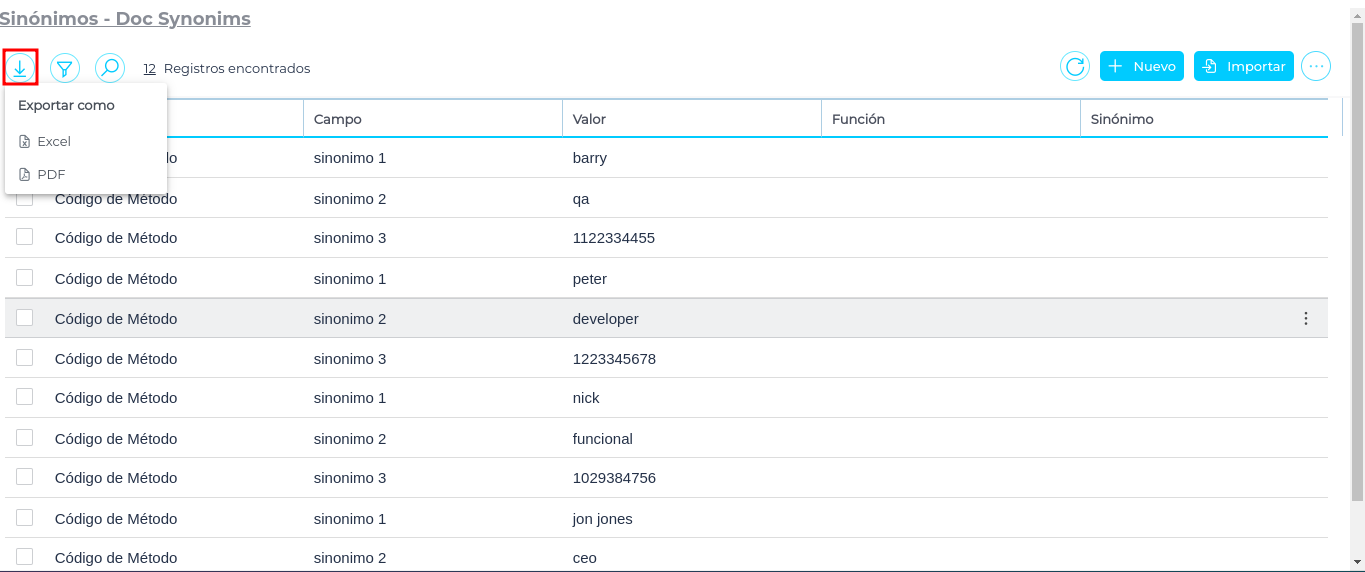This screenshot has height=572, width=1365.
Task: Open the more options ellipsis button
Action: pyautogui.click(x=1316, y=67)
